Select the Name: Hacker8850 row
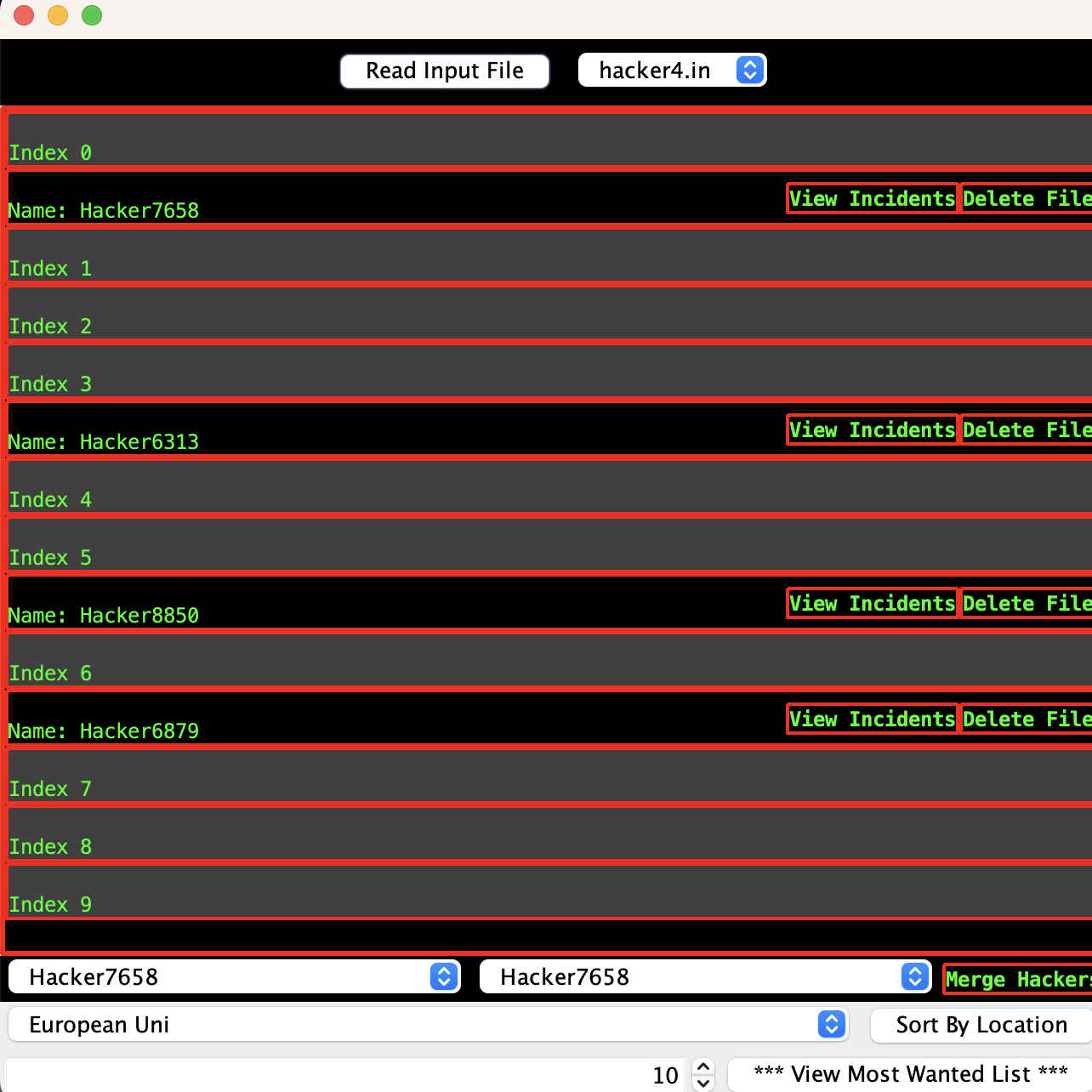The width and height of the screenshot is (1092, 1092). 549,603
